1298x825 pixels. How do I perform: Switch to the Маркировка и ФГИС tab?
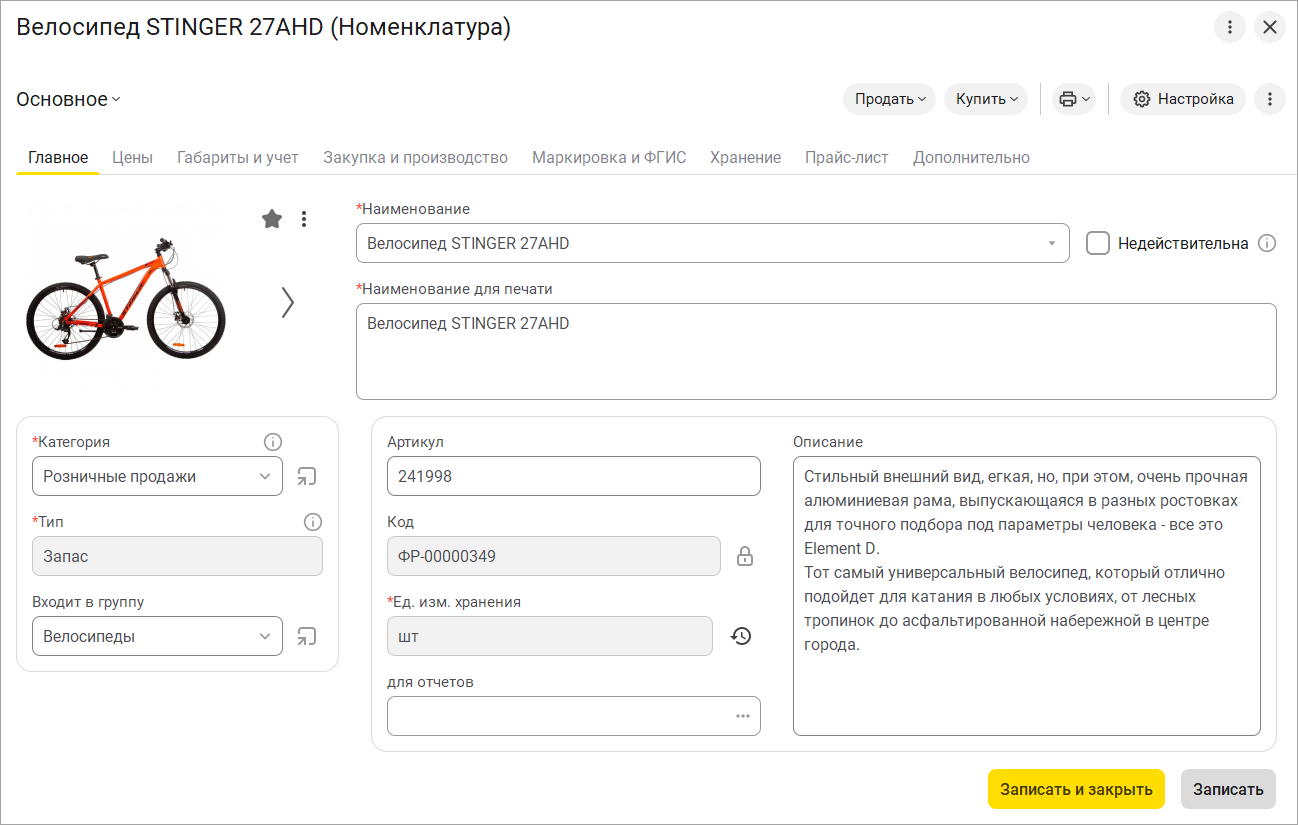(x=609, y=158)
